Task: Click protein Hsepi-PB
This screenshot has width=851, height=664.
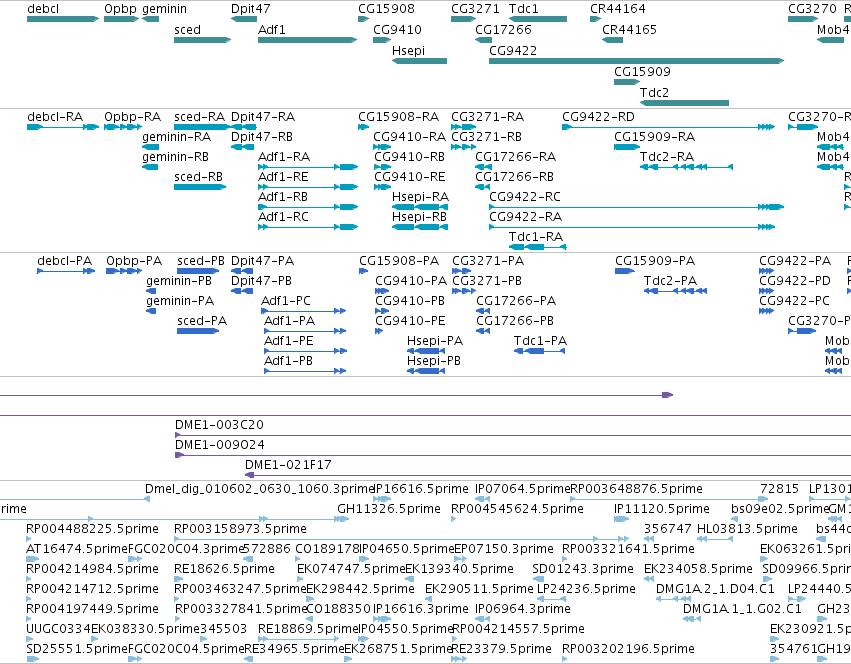Action: point(426,371)
